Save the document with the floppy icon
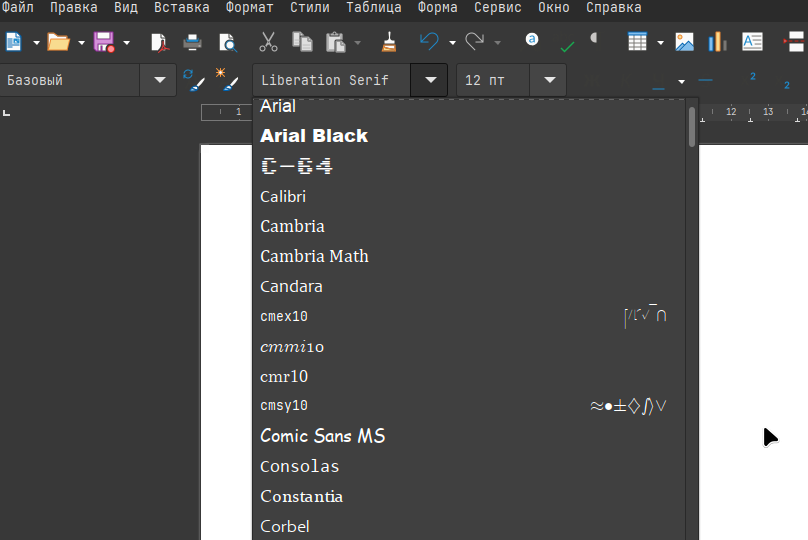This screenshot has width=808, height=540. 104,42
